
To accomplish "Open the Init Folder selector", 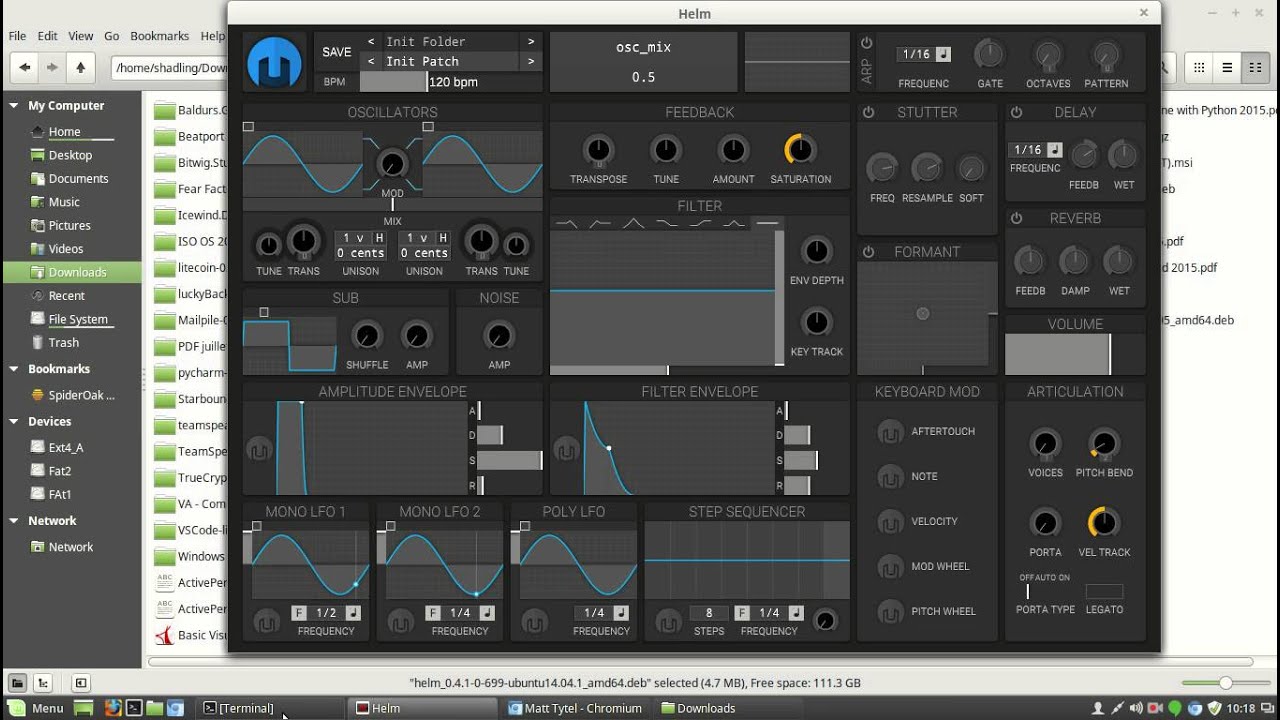I will (x=450, y=41).
